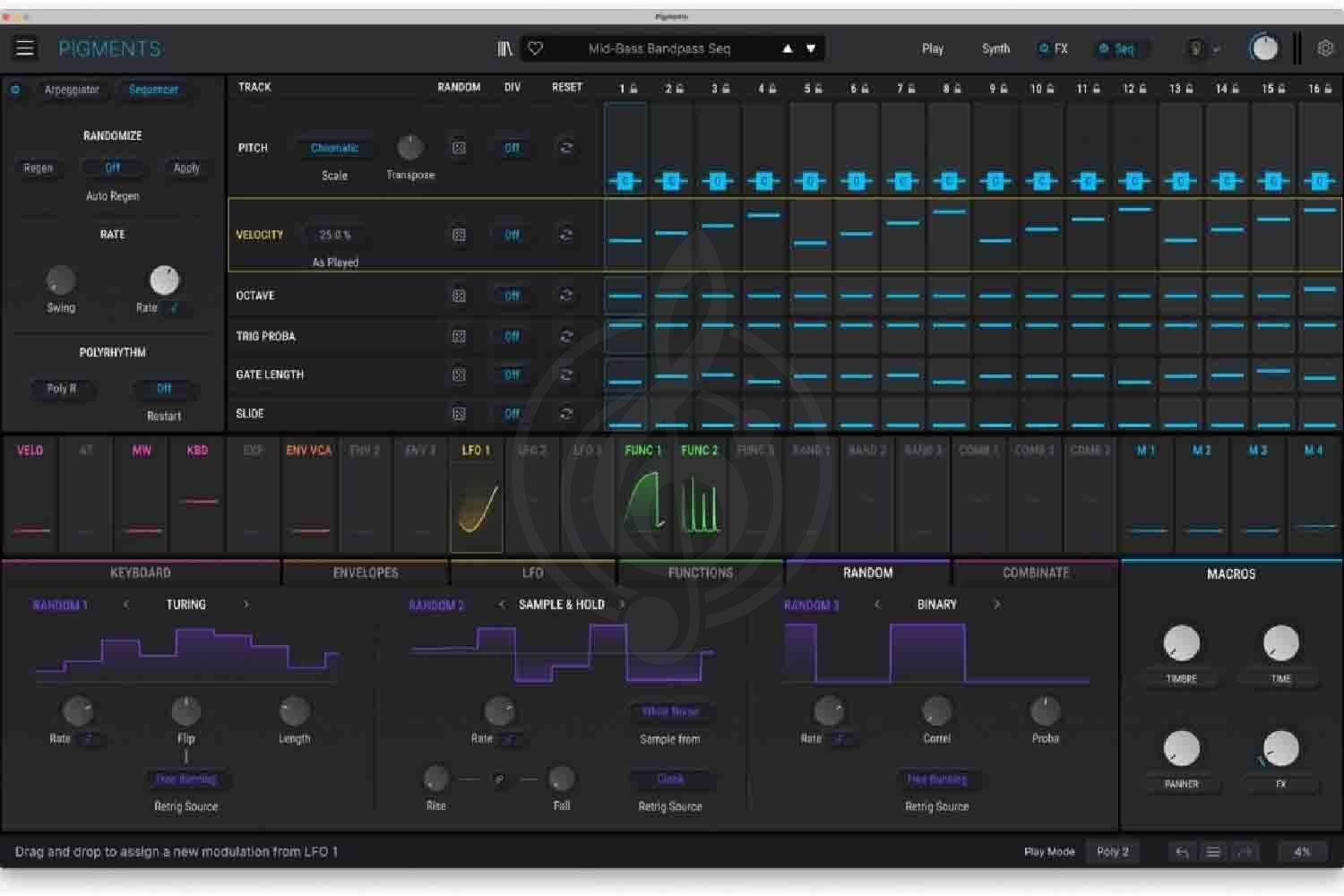Reset the Pitch track

point(566,148)
